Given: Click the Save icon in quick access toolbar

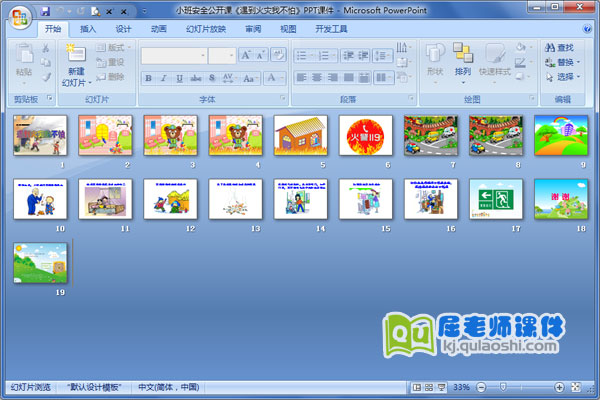Looking at the screenshot, I should 45,10.
